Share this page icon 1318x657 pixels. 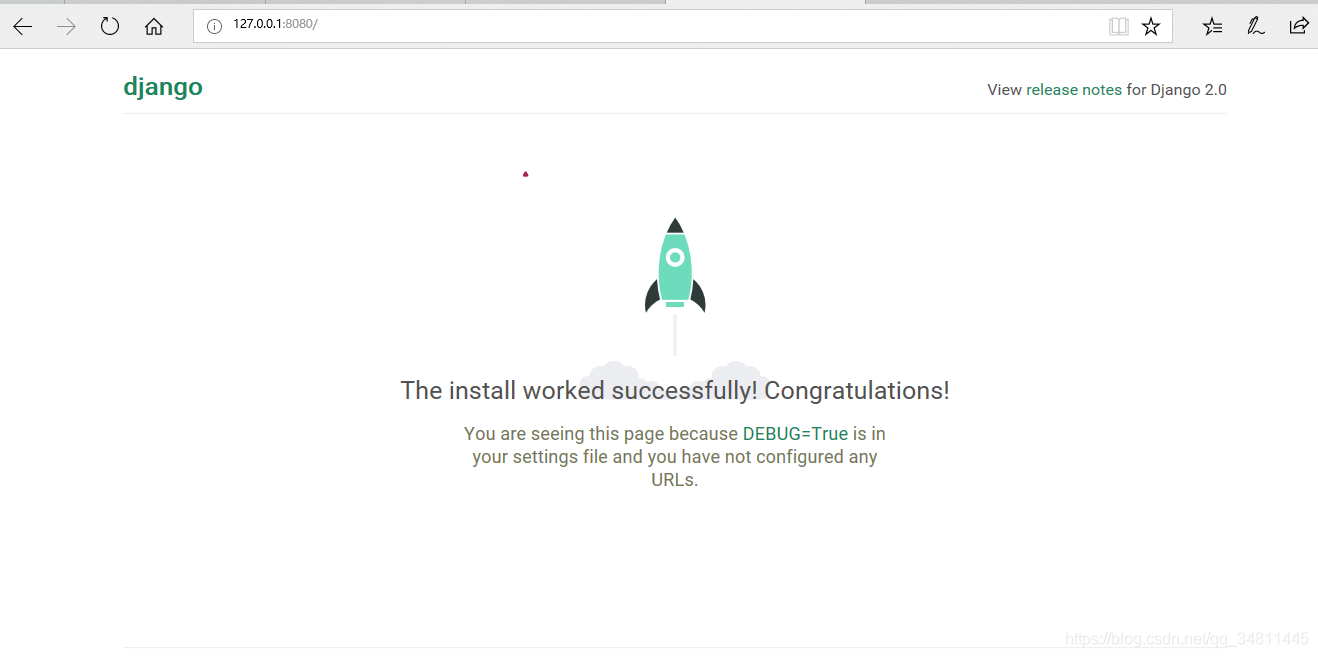(x=1298, y=27)
